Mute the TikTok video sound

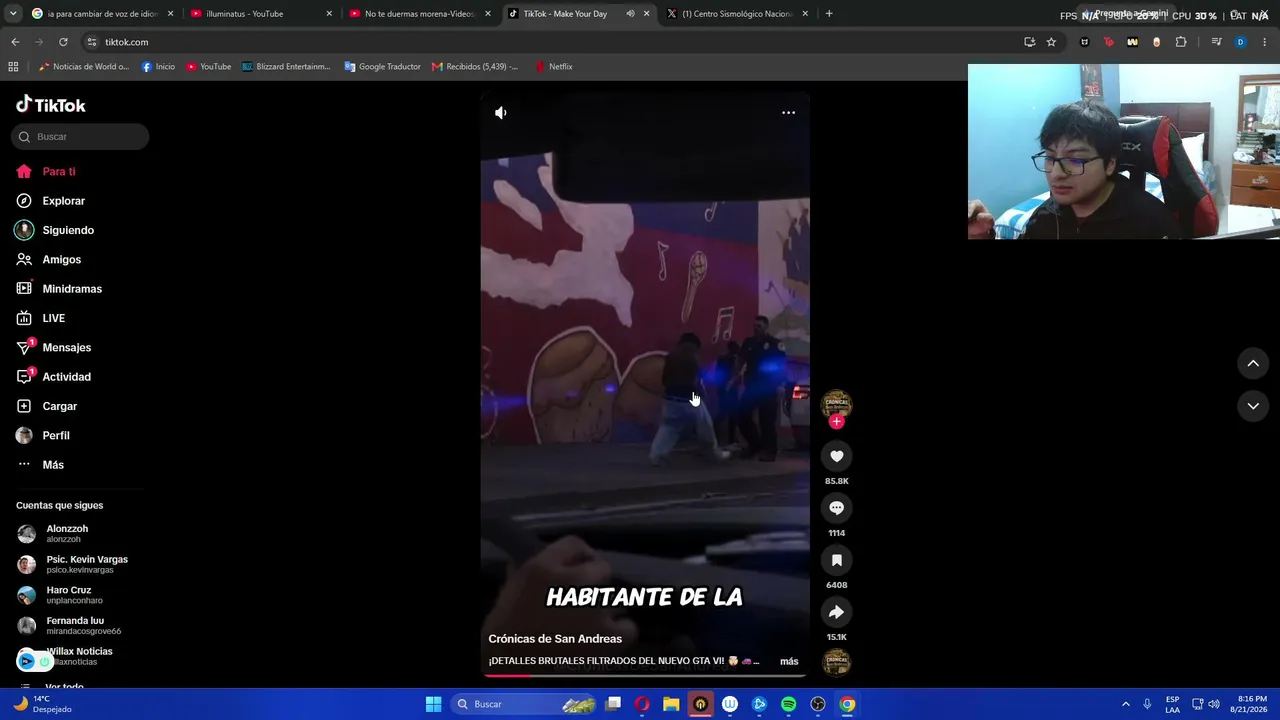coord(501,113)
